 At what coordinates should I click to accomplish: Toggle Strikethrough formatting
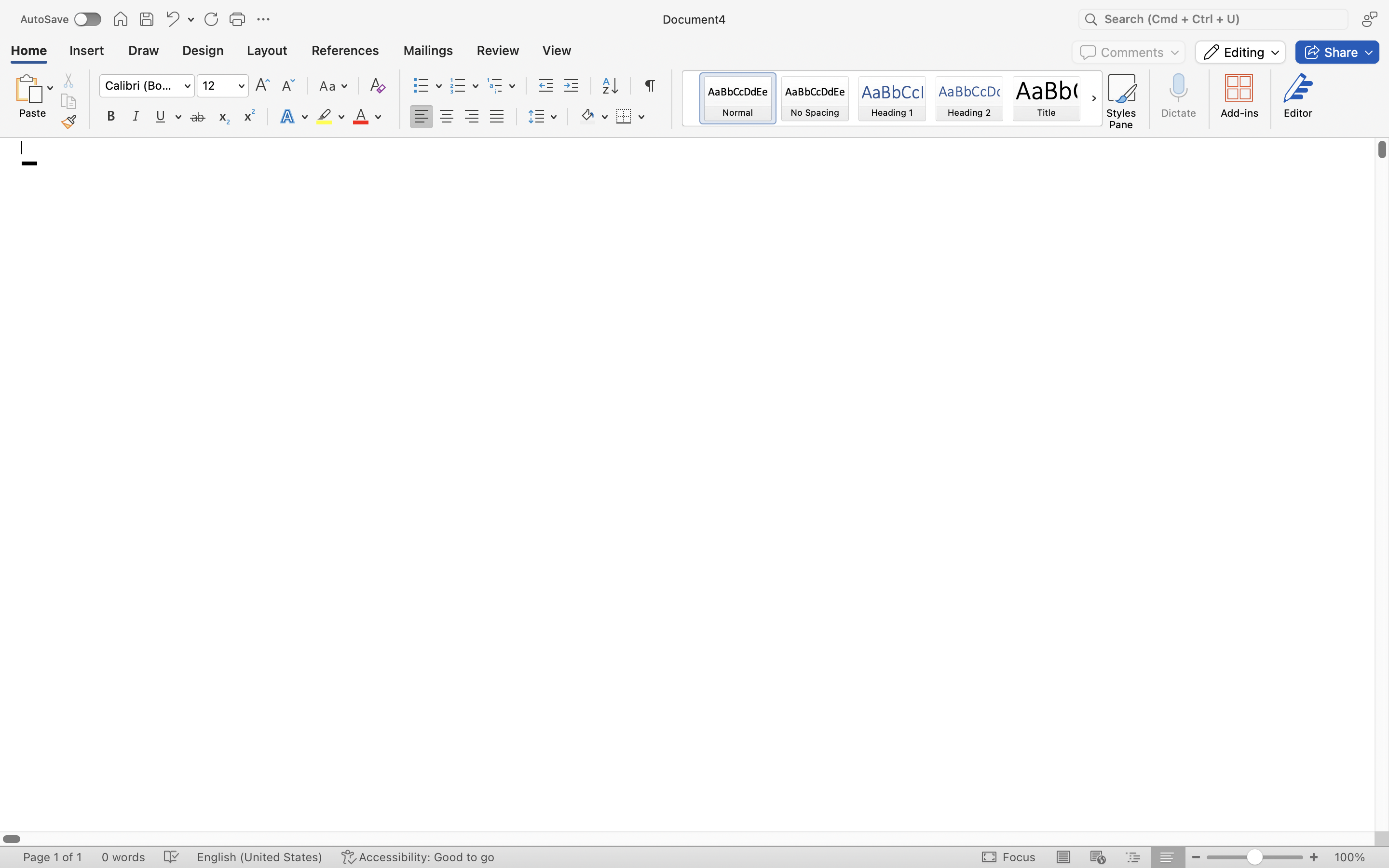click(x=197, y=117)
